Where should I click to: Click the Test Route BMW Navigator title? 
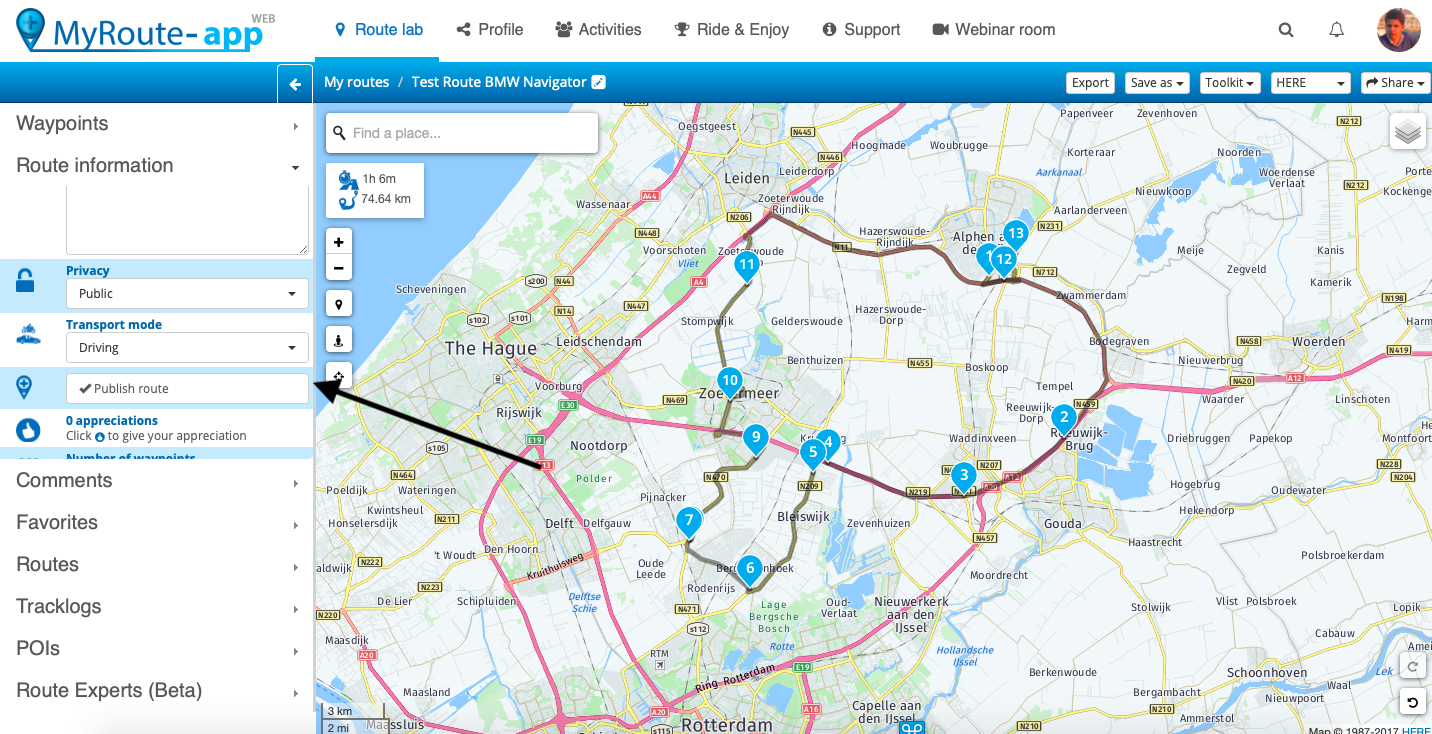pyautogui.click(x=499, y=82)
